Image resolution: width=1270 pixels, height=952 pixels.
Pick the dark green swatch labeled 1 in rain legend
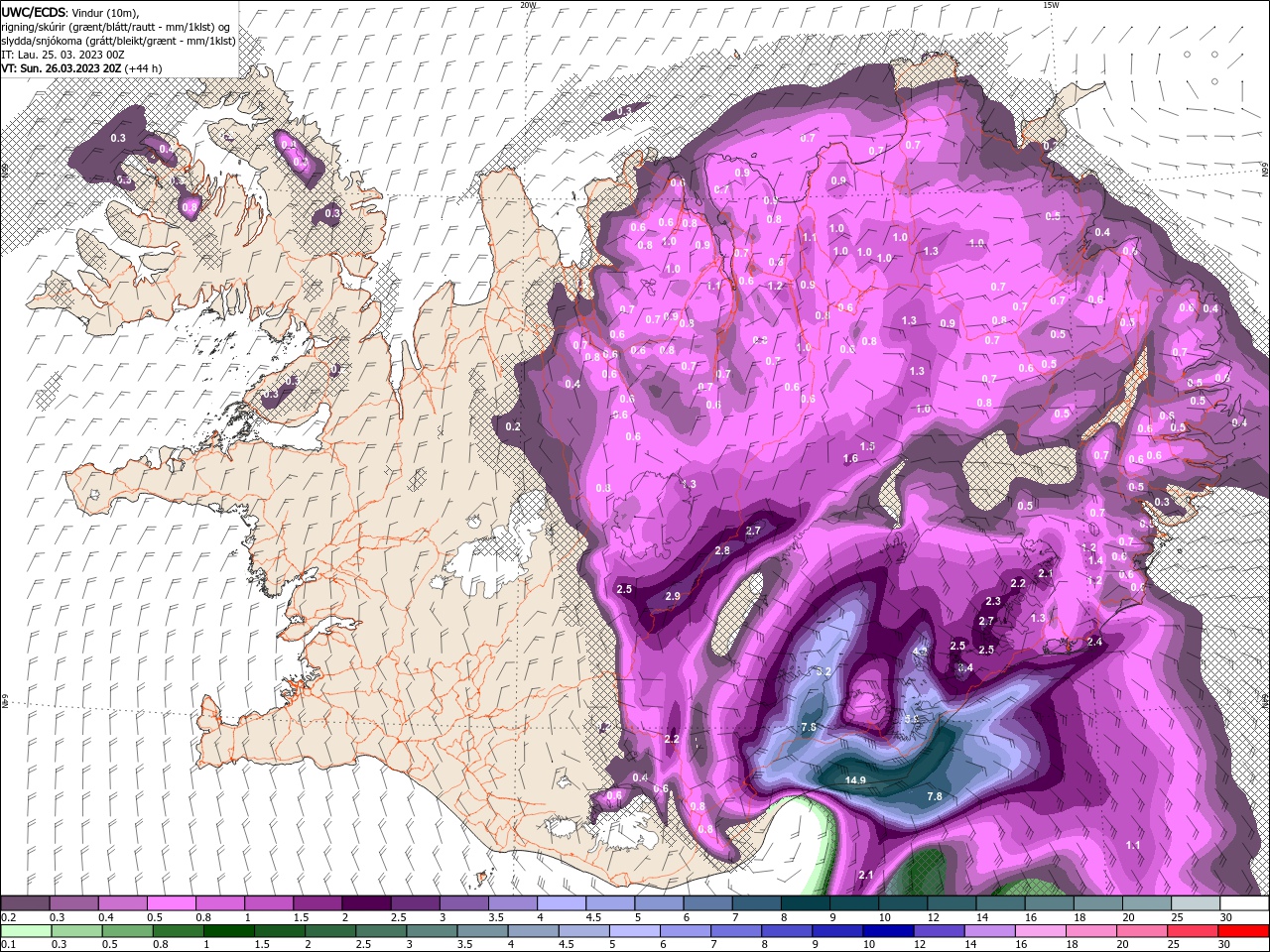pos(230,931)
